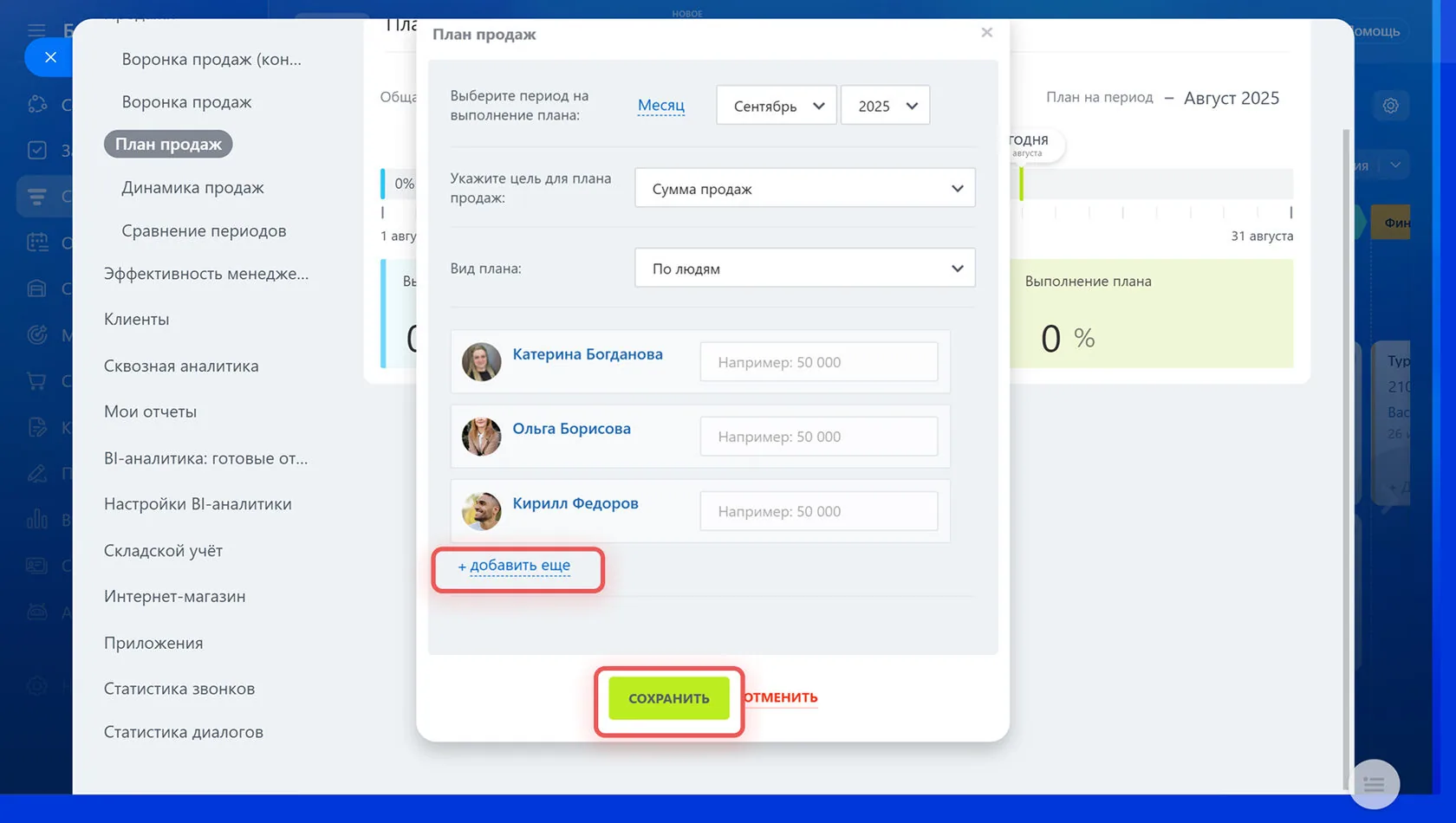Click the chat list bubble icon
This screenshot has height=823, width=1456.
1375,784
